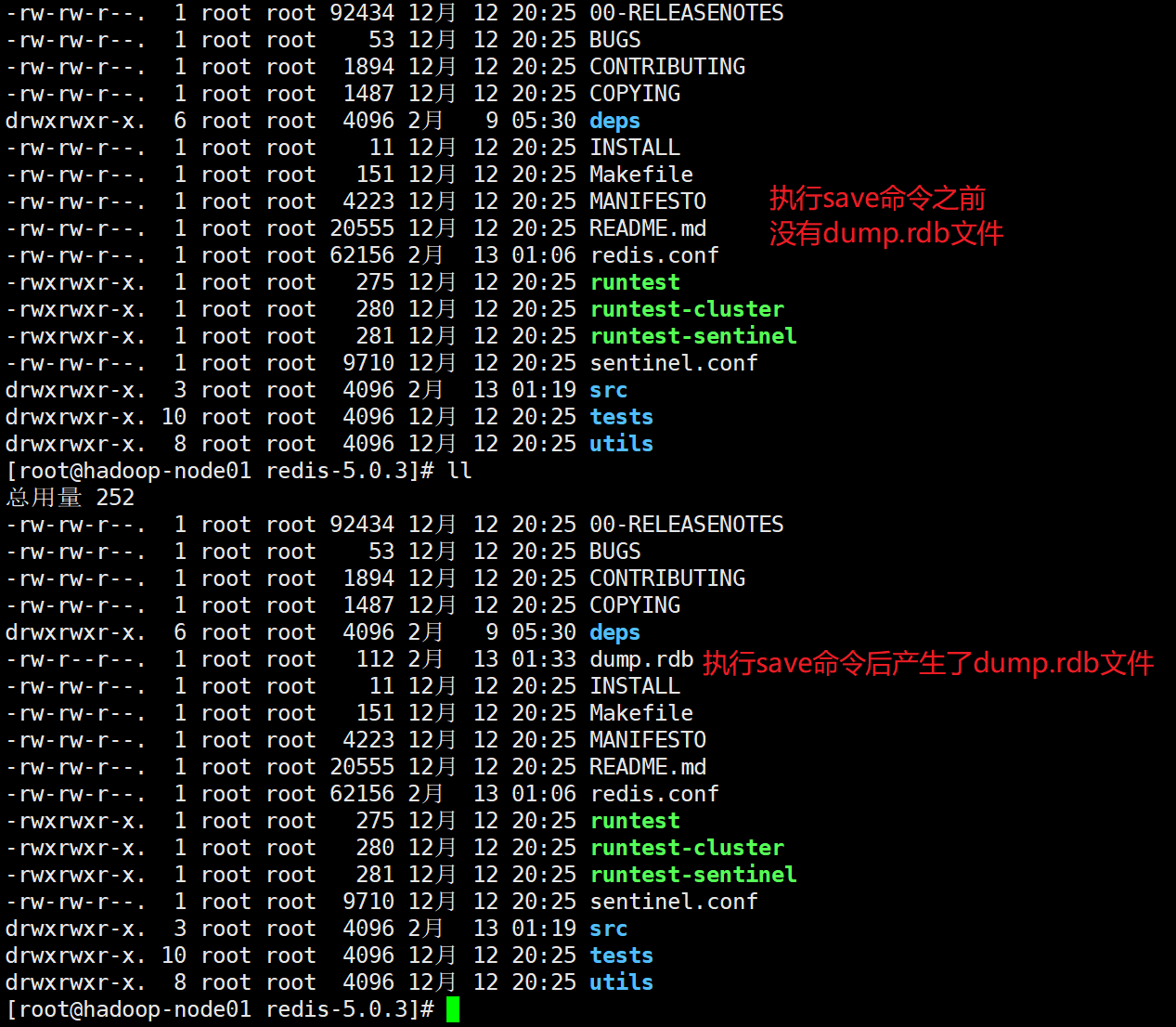Click 'runtest' script in the lower listing
This screenshot has width=1176, height=1027.
(x=635, y=821)
